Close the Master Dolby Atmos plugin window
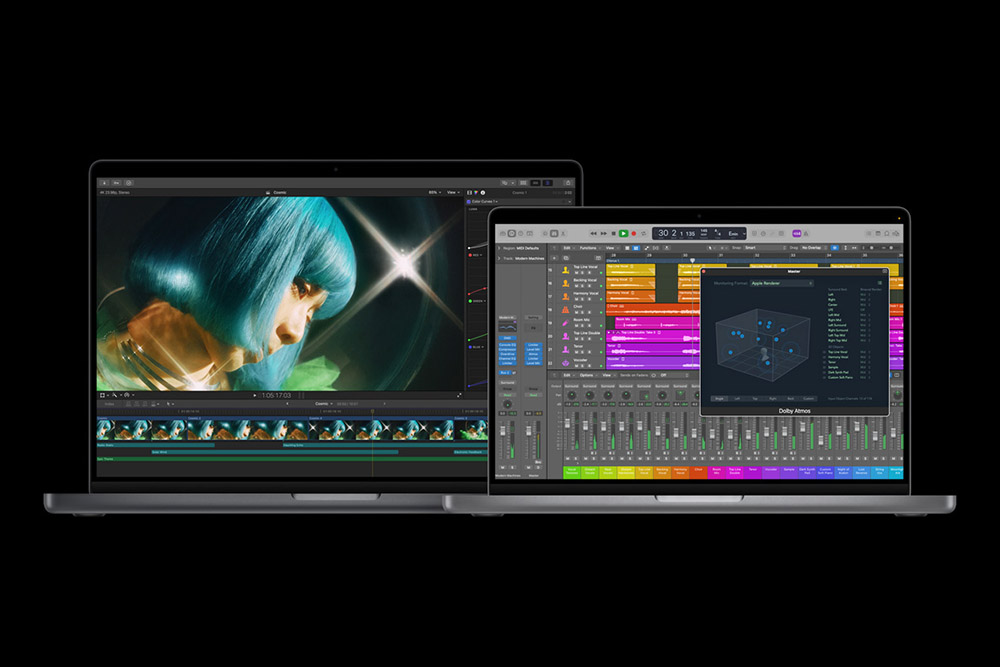 click(x=703, y=272)
